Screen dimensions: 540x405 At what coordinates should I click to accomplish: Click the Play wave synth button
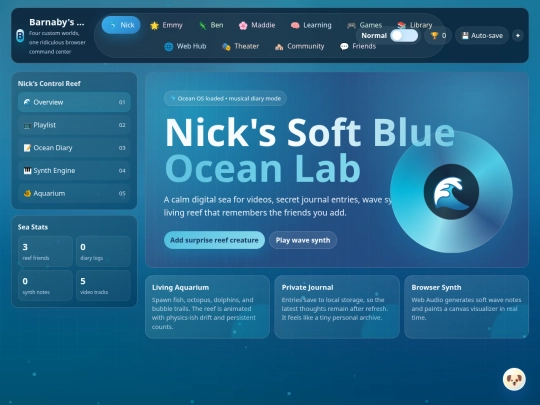pyautogui.click(x=303, y=240)
